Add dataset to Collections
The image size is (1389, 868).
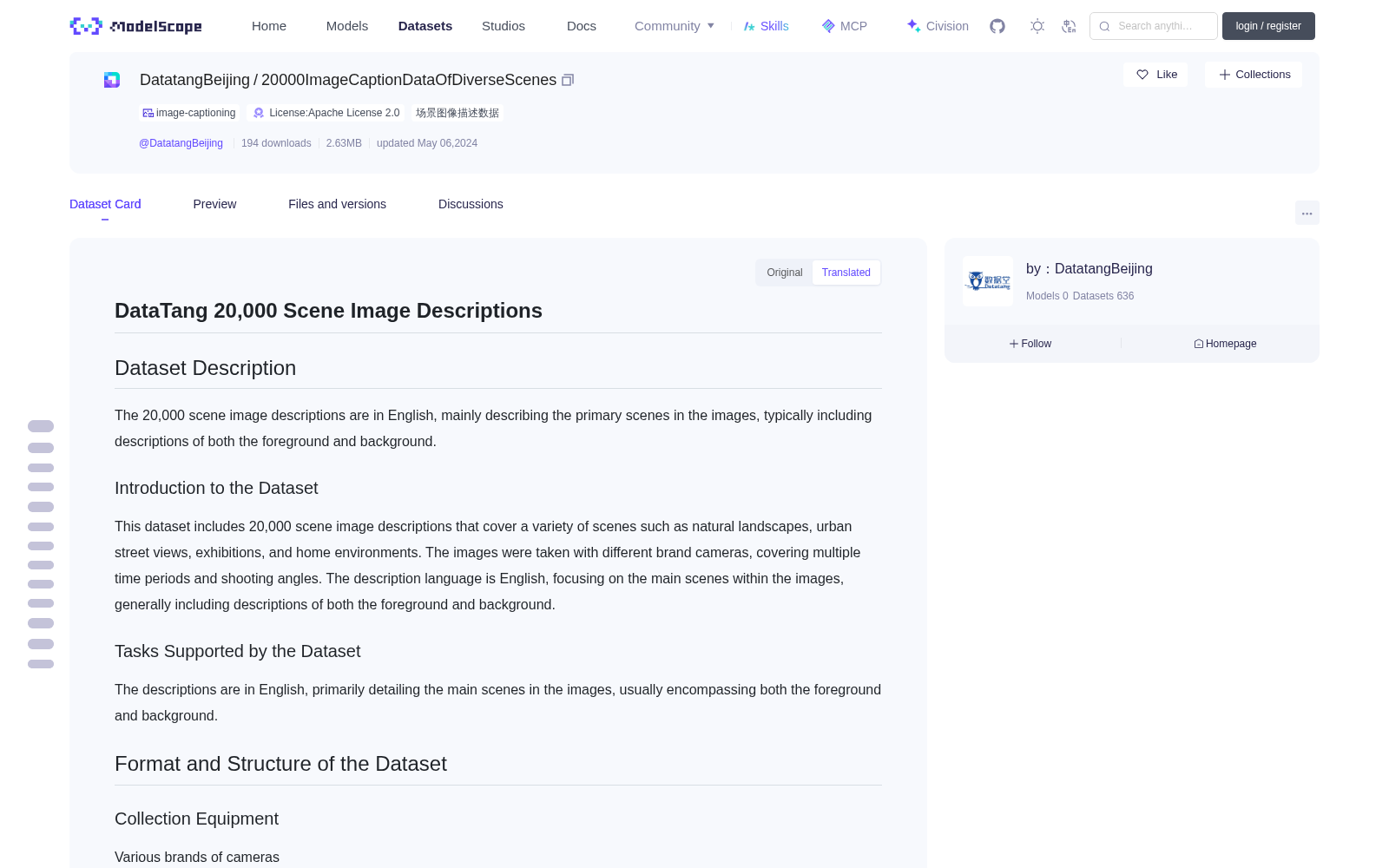1254,75
